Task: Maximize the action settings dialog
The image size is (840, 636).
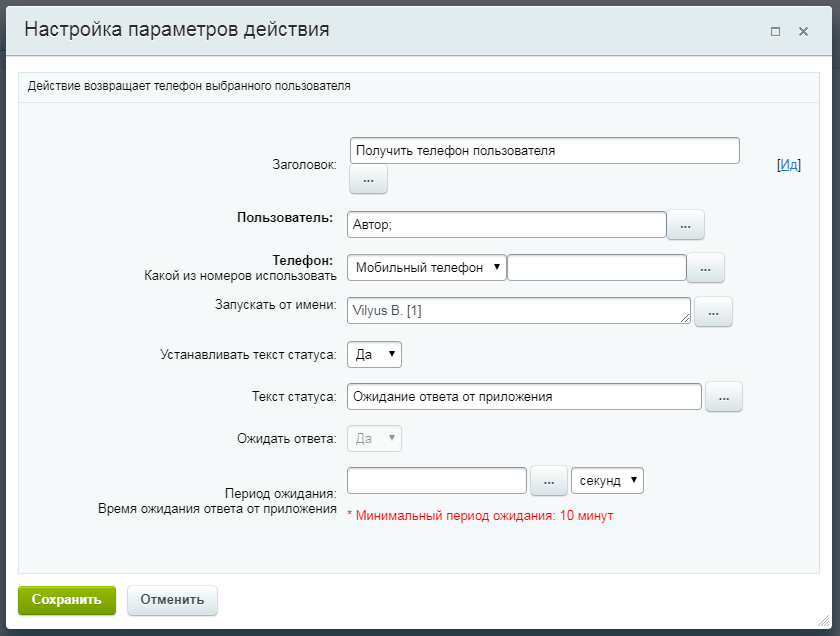Action: (x=775, y=31)
